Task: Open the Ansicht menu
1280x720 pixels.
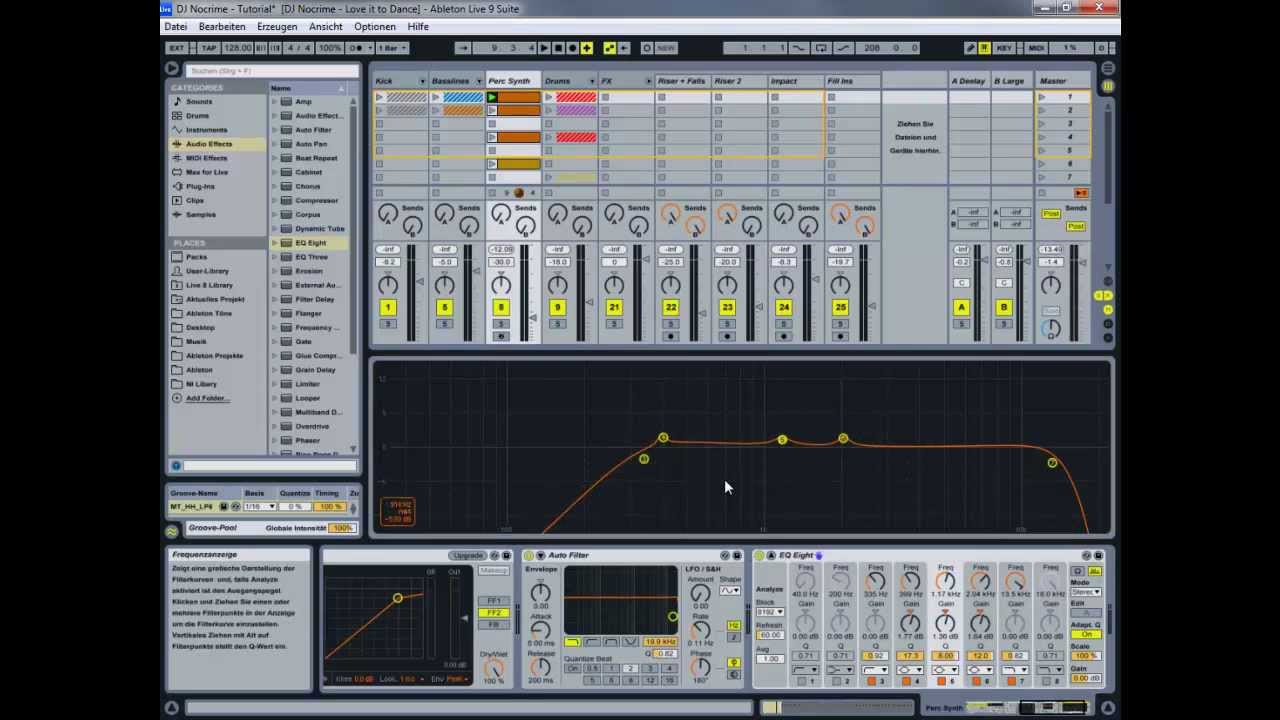Action: 326,27
